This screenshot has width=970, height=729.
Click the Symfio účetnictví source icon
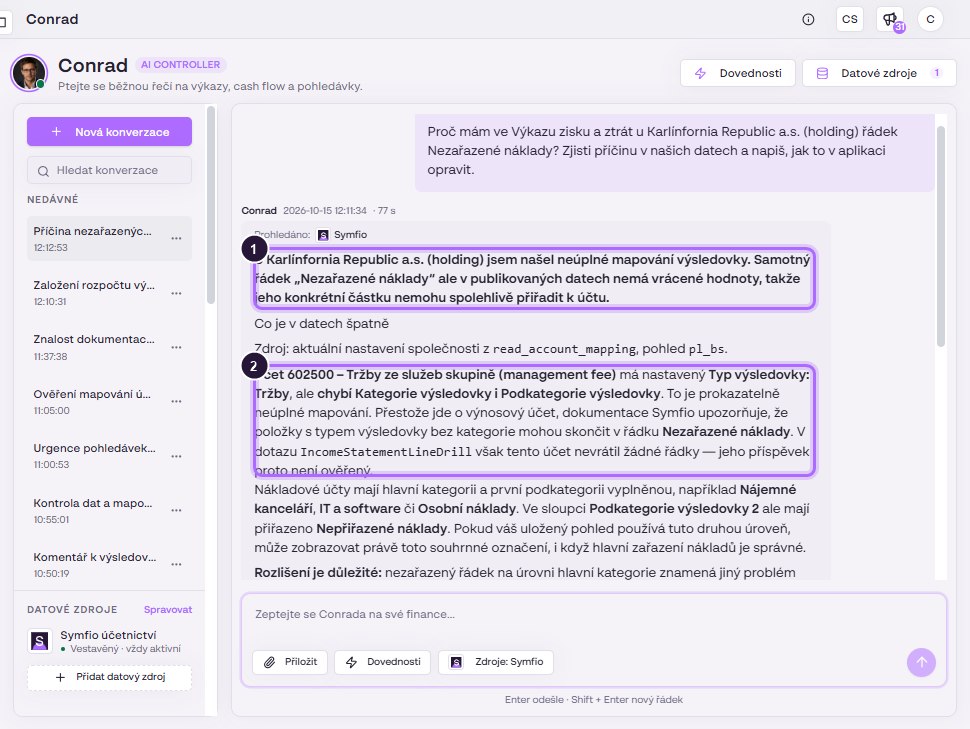tap(40, 641)
